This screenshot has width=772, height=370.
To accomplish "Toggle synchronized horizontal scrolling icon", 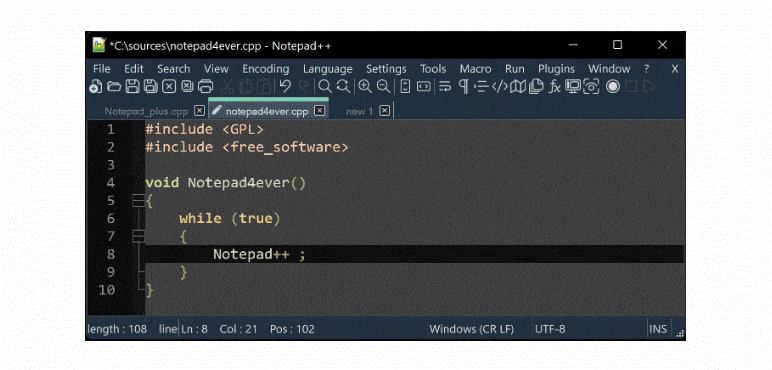I will tap(423, 87).
